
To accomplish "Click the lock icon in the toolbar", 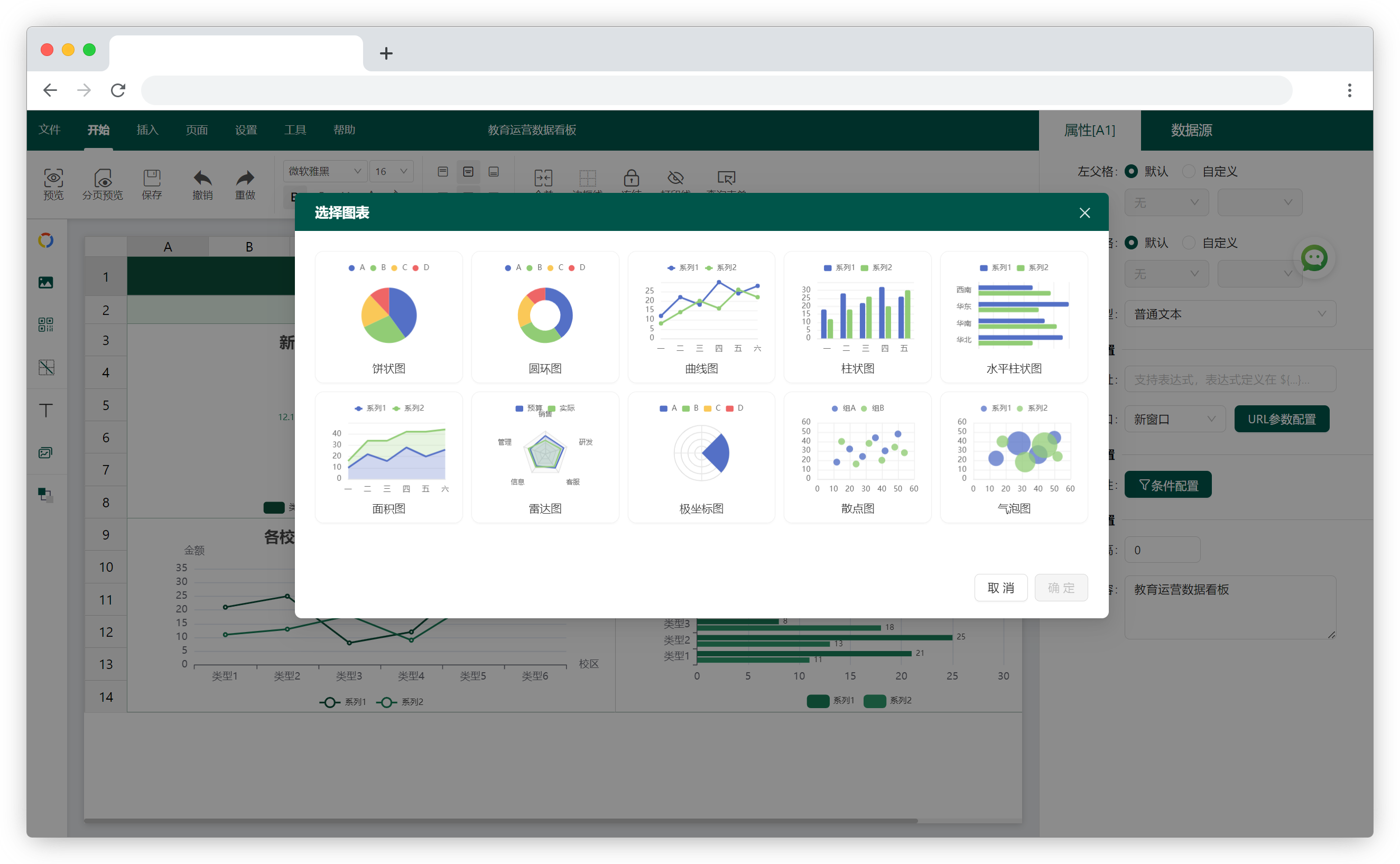I will click(x=632, y=178).
